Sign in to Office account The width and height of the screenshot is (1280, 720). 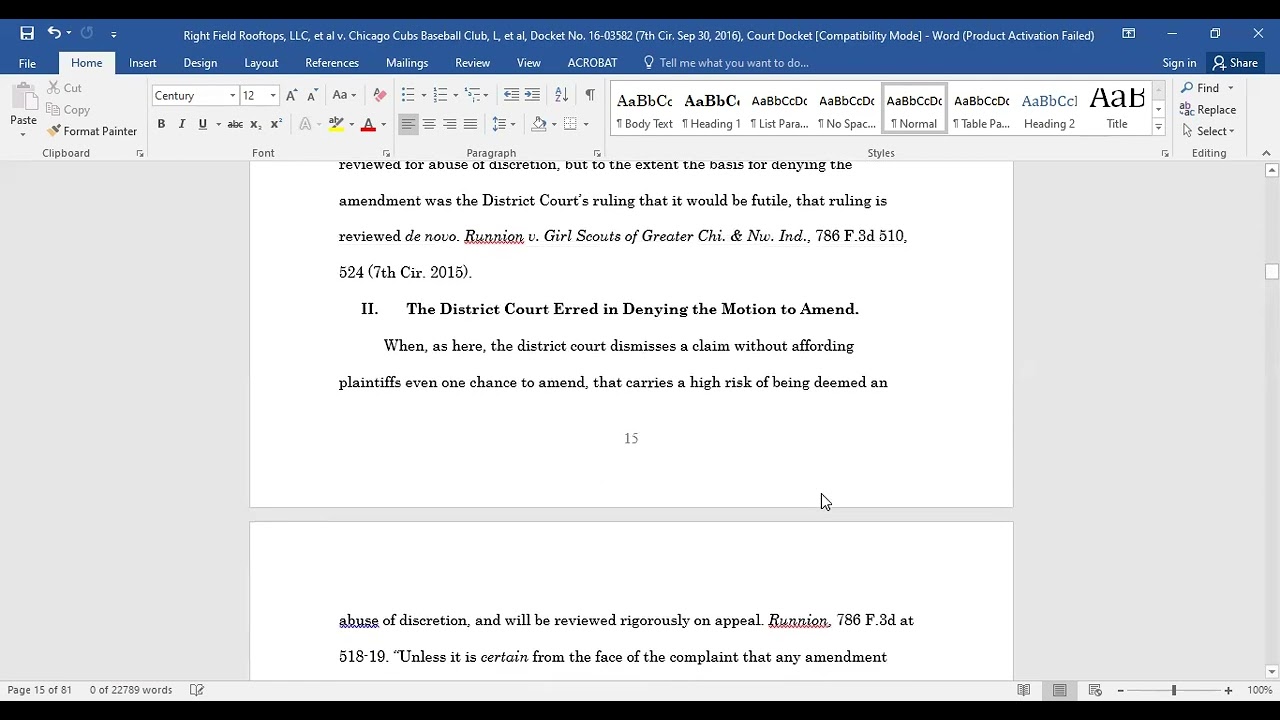(1180, 63)
